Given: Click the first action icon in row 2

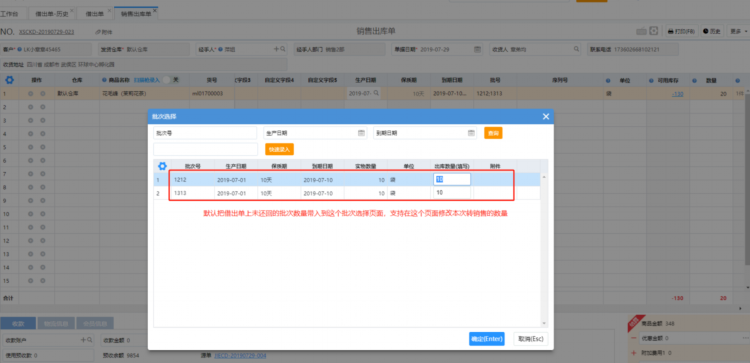Looking at the screenshot, I should 31,107.
